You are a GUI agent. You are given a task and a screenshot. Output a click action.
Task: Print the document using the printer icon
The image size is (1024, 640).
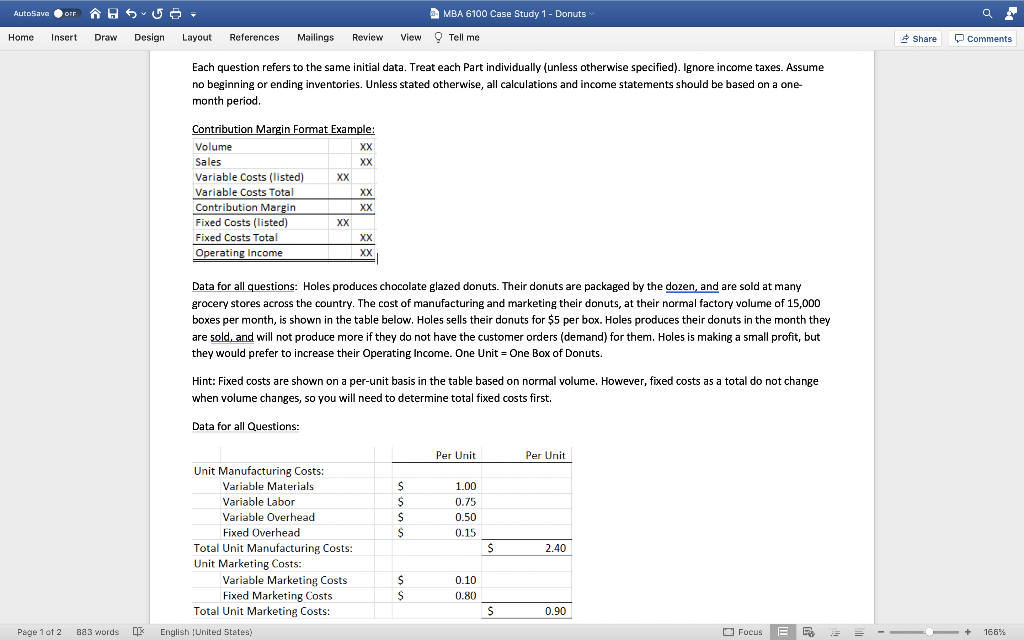tap(175, 14)
